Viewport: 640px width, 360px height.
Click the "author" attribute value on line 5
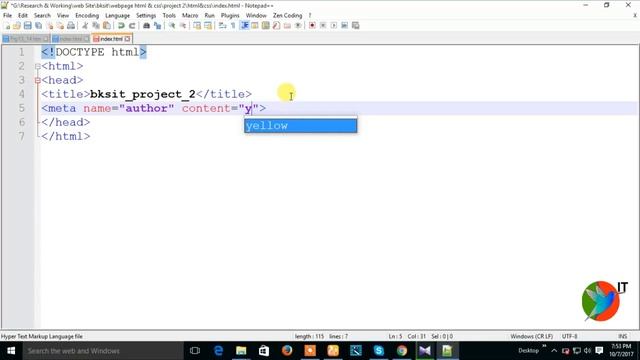click(146, 109)
